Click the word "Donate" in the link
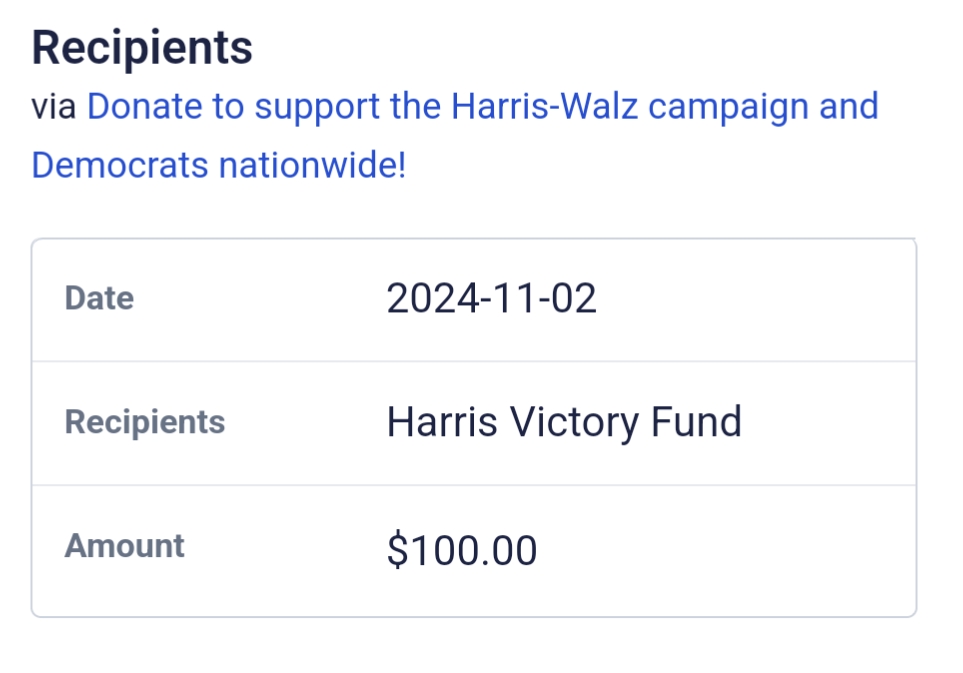This screenshot has width=963, height=673. [x=150, y=106]
